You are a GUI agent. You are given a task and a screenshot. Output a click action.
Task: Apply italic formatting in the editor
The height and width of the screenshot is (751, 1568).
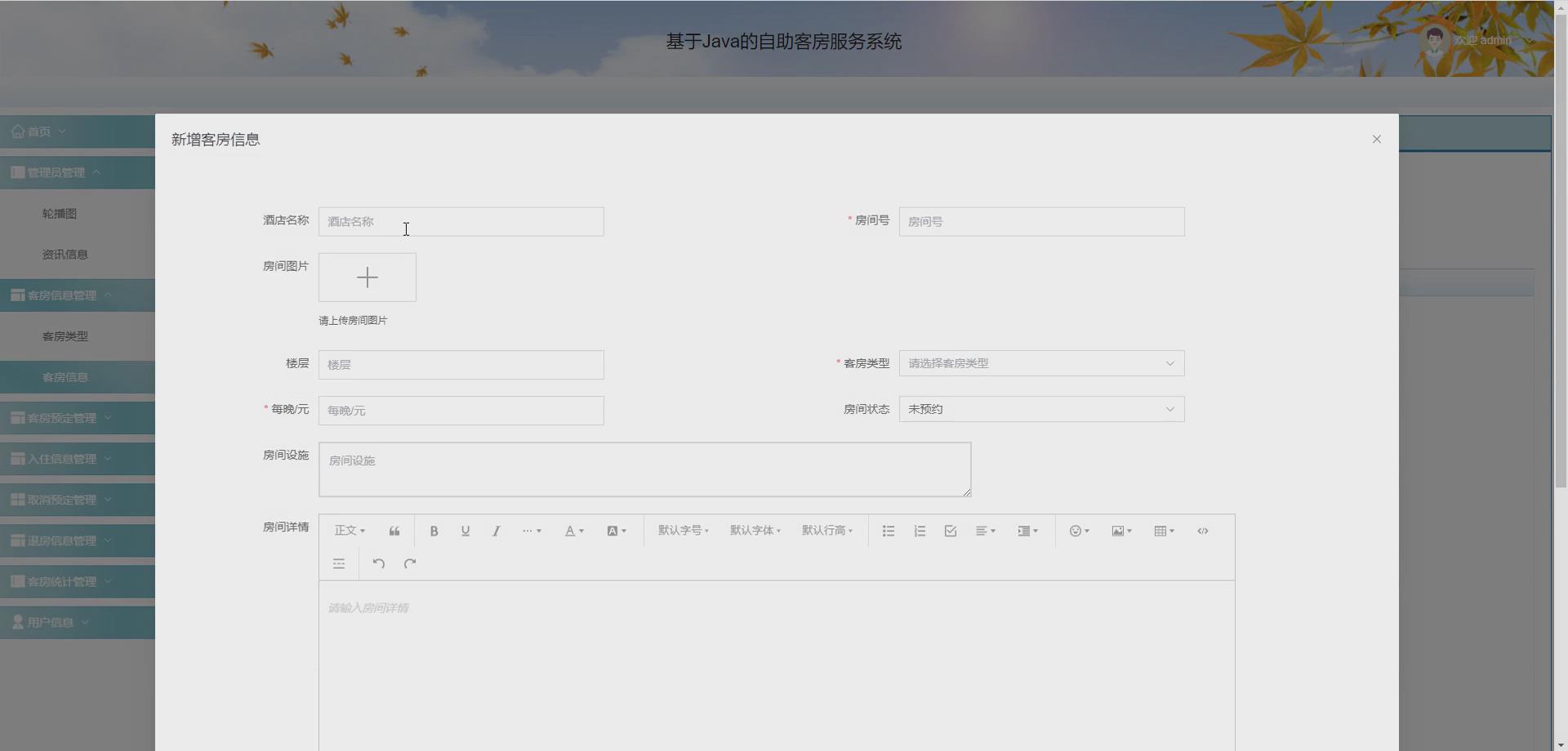pyautogui.click(x=496, y=531)
